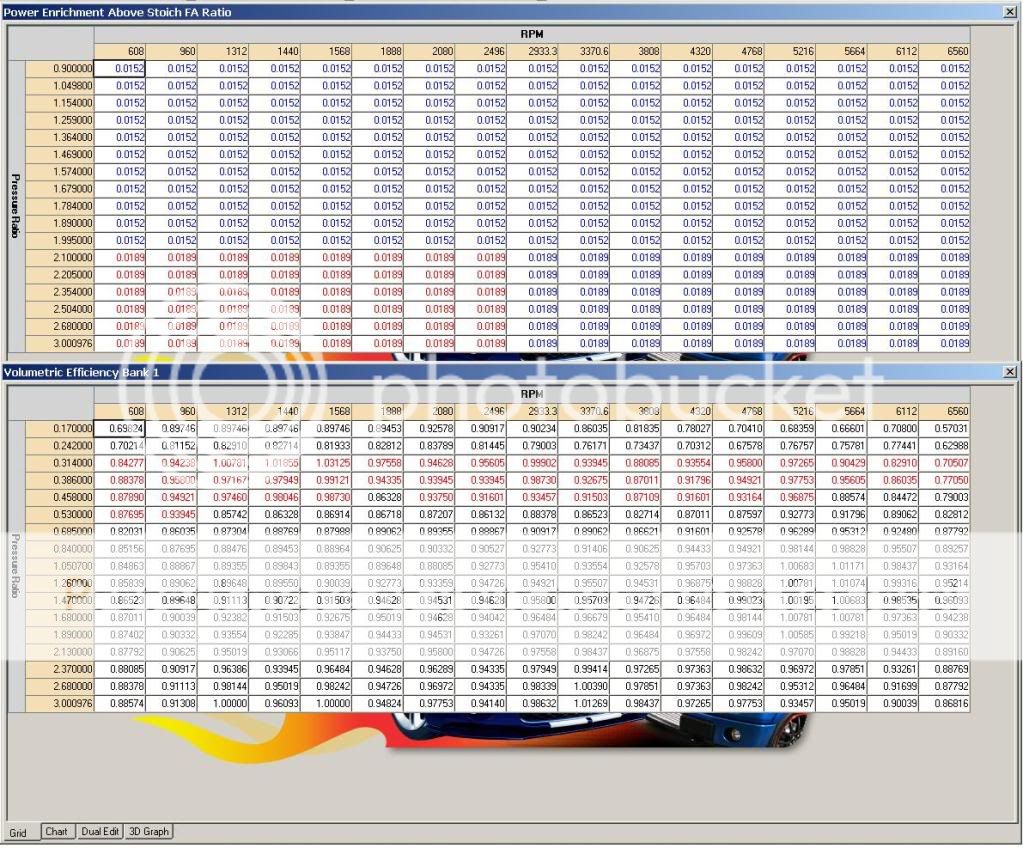Image resolution: width=1023 pixels, height=848 pixels.
Task: Select the Dual Edit tab
Action: [100, 831]
